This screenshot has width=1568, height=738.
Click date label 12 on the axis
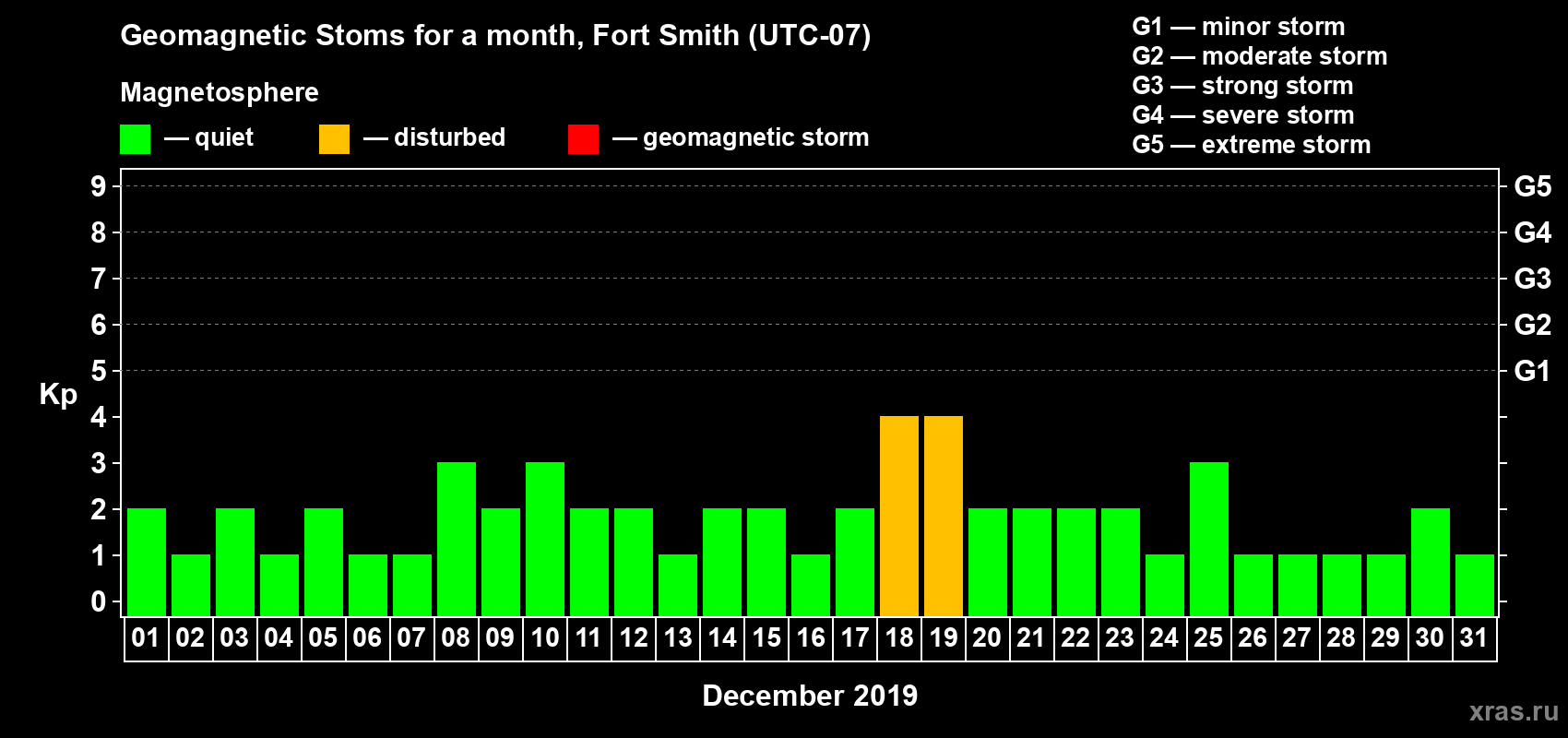pos(634,638)
